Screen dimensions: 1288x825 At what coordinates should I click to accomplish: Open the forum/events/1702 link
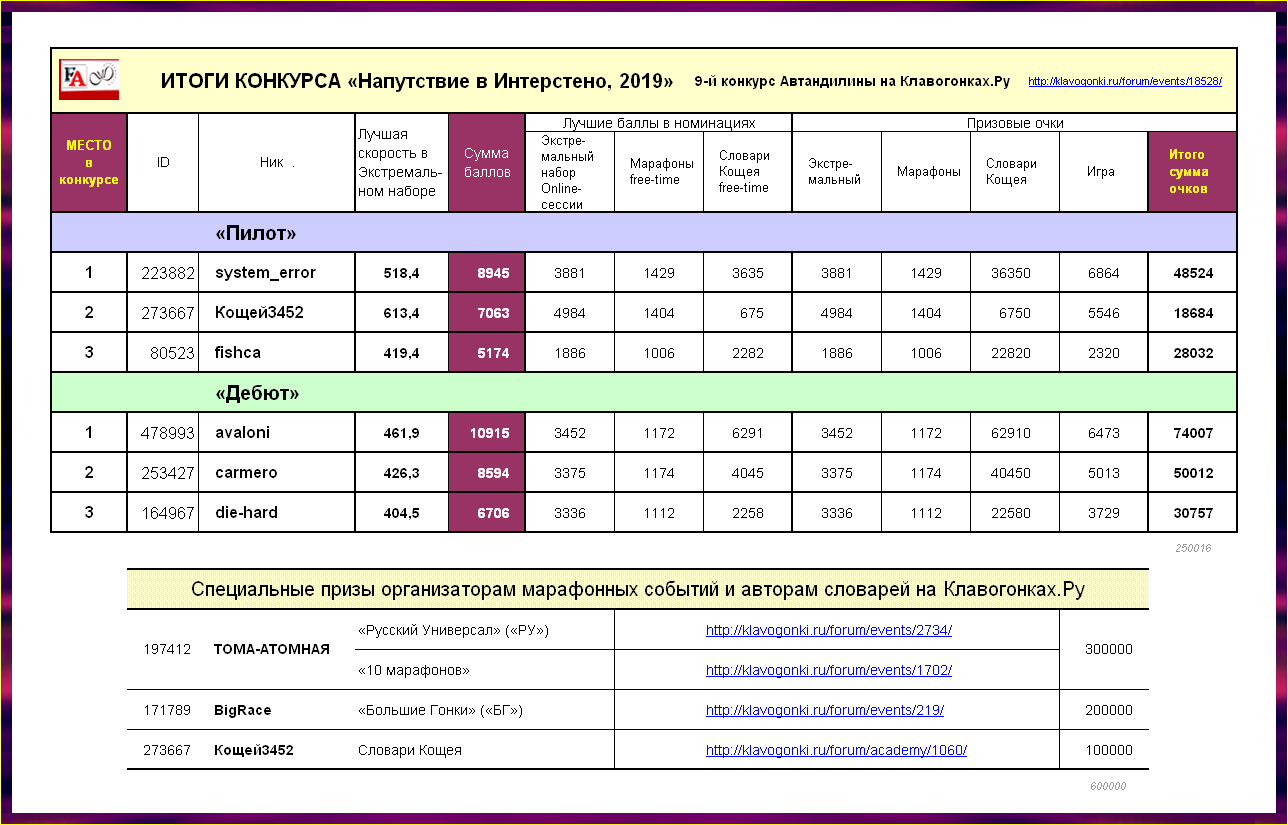(x=829, y=671)
